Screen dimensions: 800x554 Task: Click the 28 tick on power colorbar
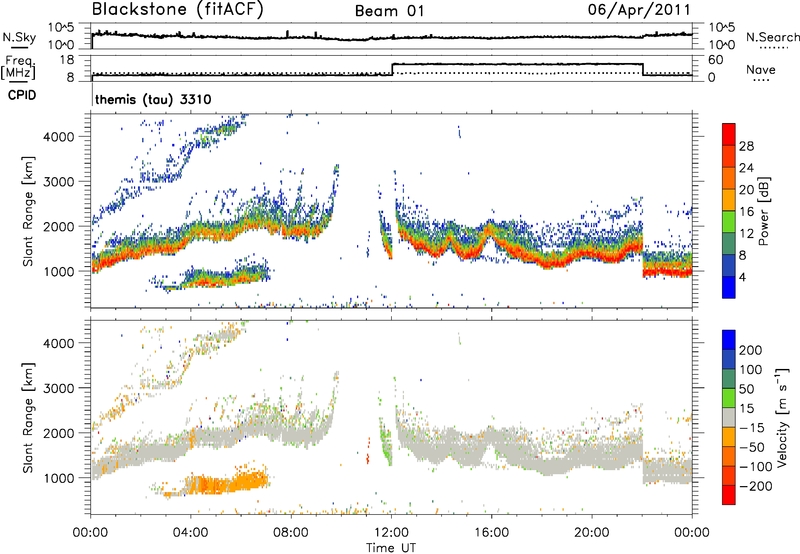click(746, 146)
